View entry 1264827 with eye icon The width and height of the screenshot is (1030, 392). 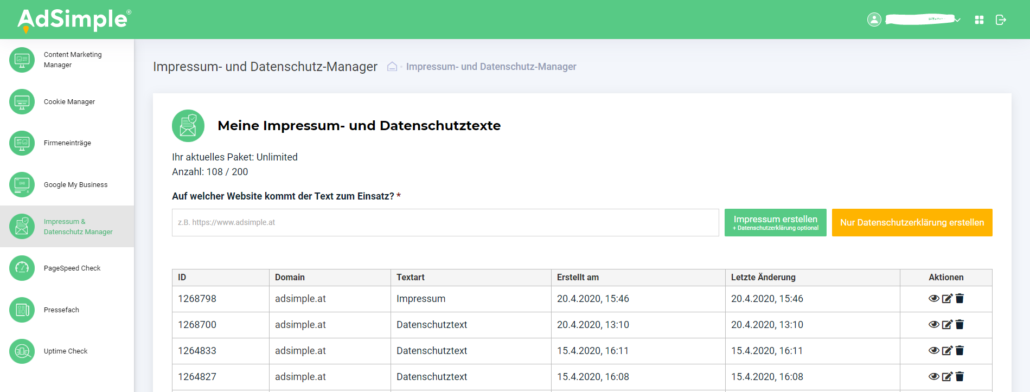(x=934, y=376)
